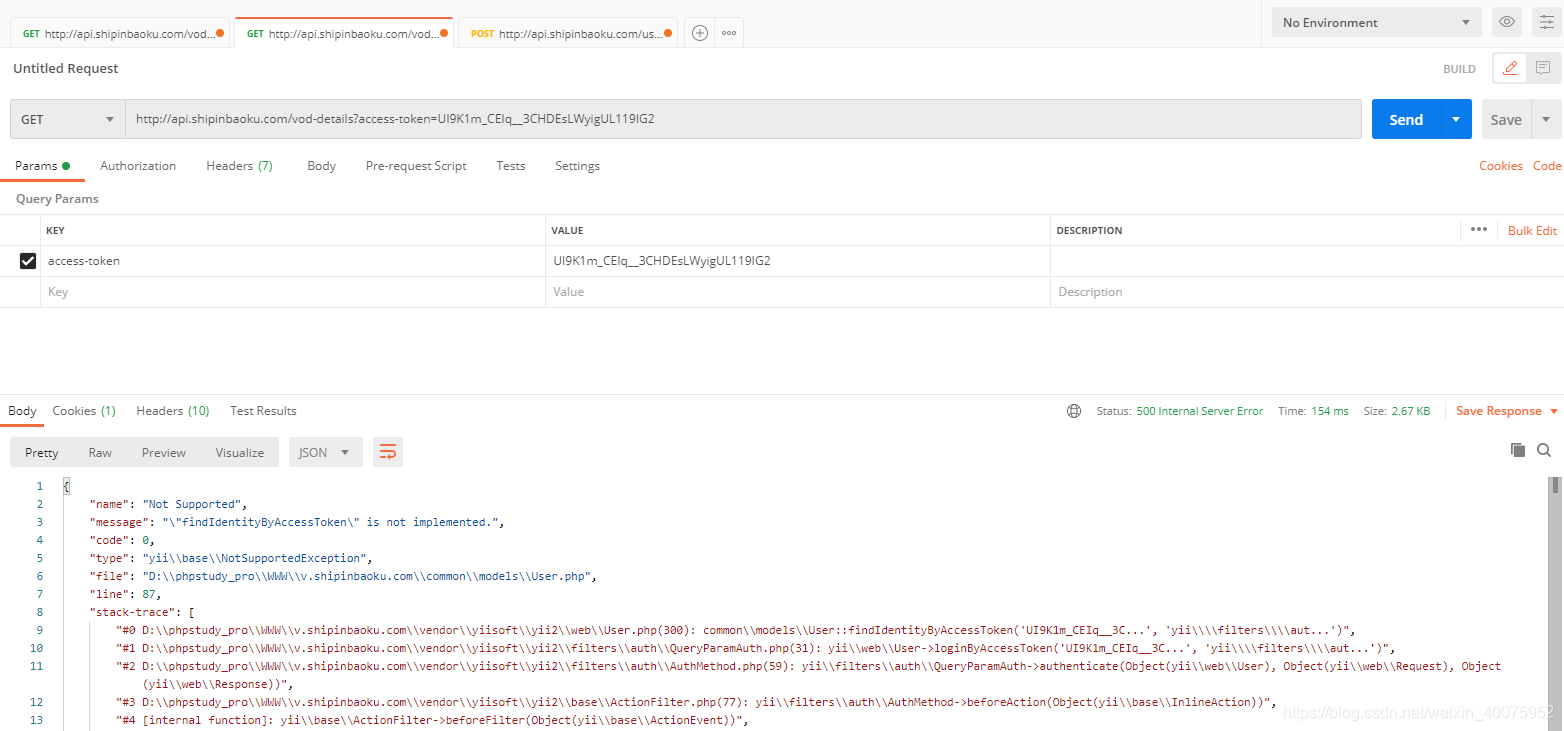Open the request Body tab

pyautogui.click(x=321, y=166)
